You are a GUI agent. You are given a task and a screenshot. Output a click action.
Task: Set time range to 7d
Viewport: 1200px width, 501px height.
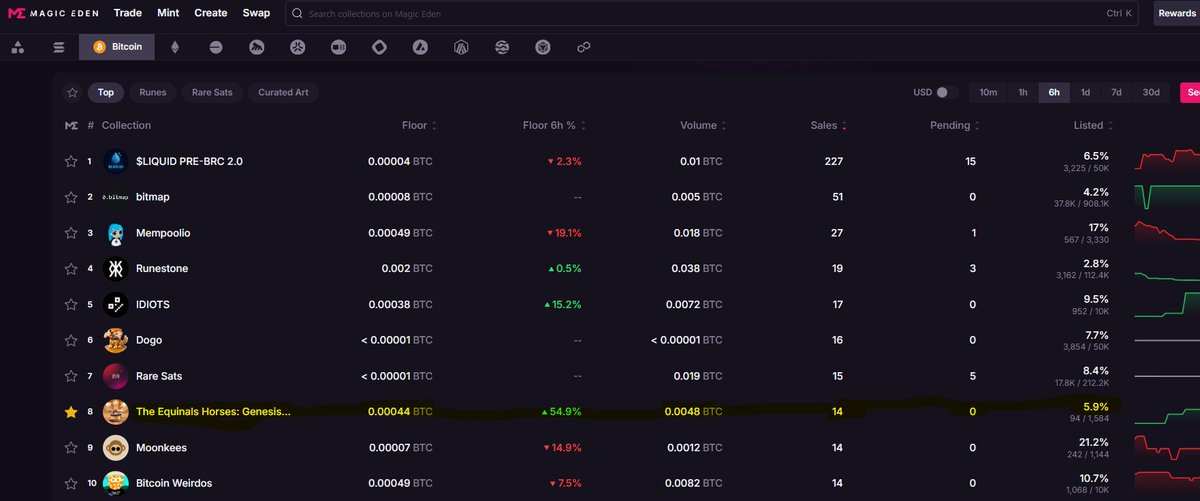tap(1117, 92)
